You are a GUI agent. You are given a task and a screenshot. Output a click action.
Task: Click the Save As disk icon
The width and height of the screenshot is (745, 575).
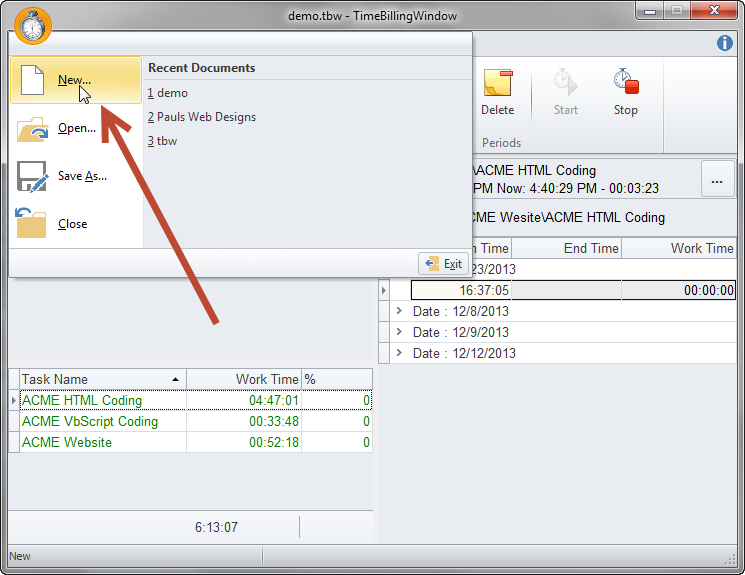click(33, 176)
